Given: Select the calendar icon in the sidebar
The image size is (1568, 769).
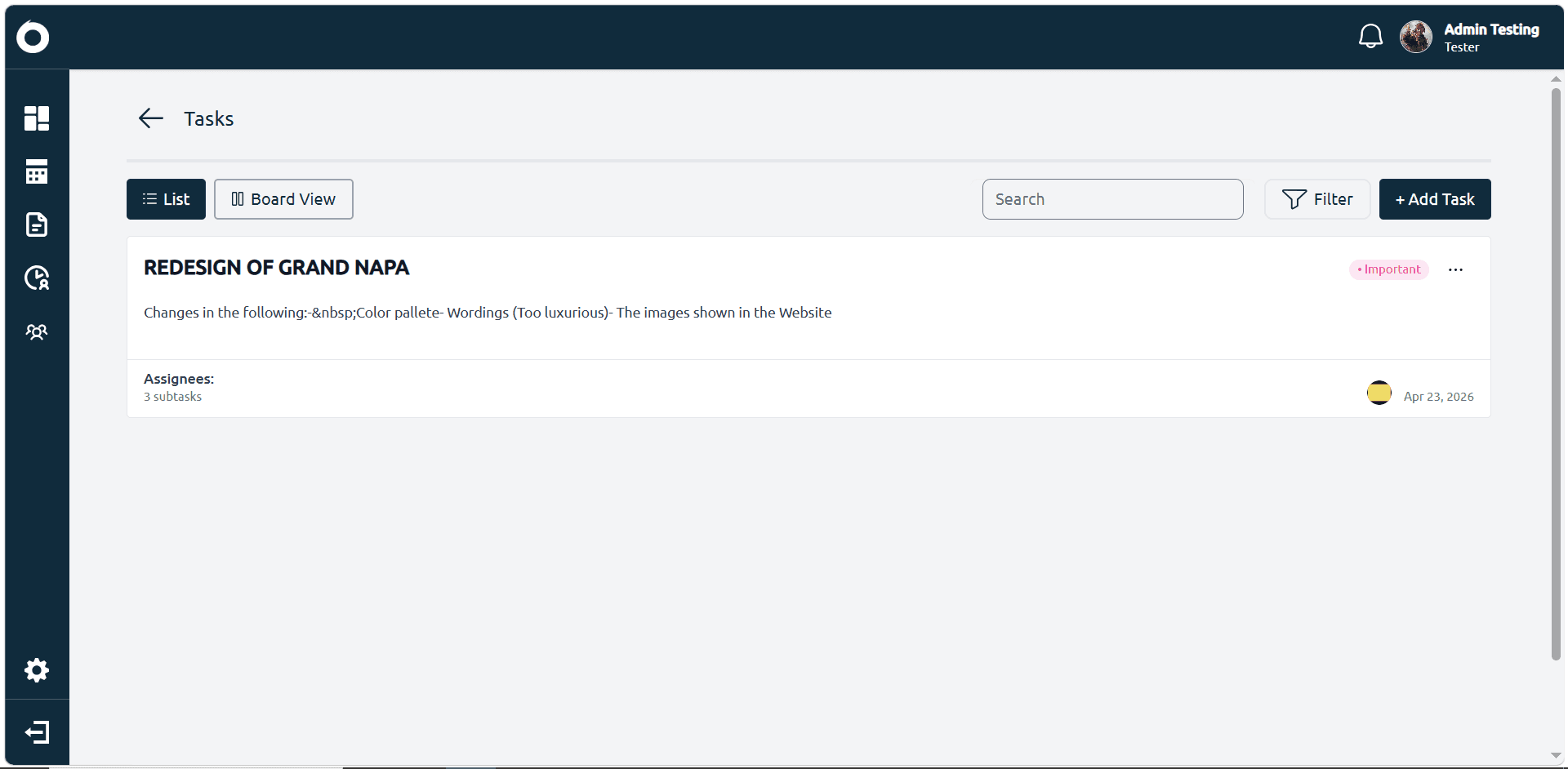Looking at the screenshot, I should (37, 172).
